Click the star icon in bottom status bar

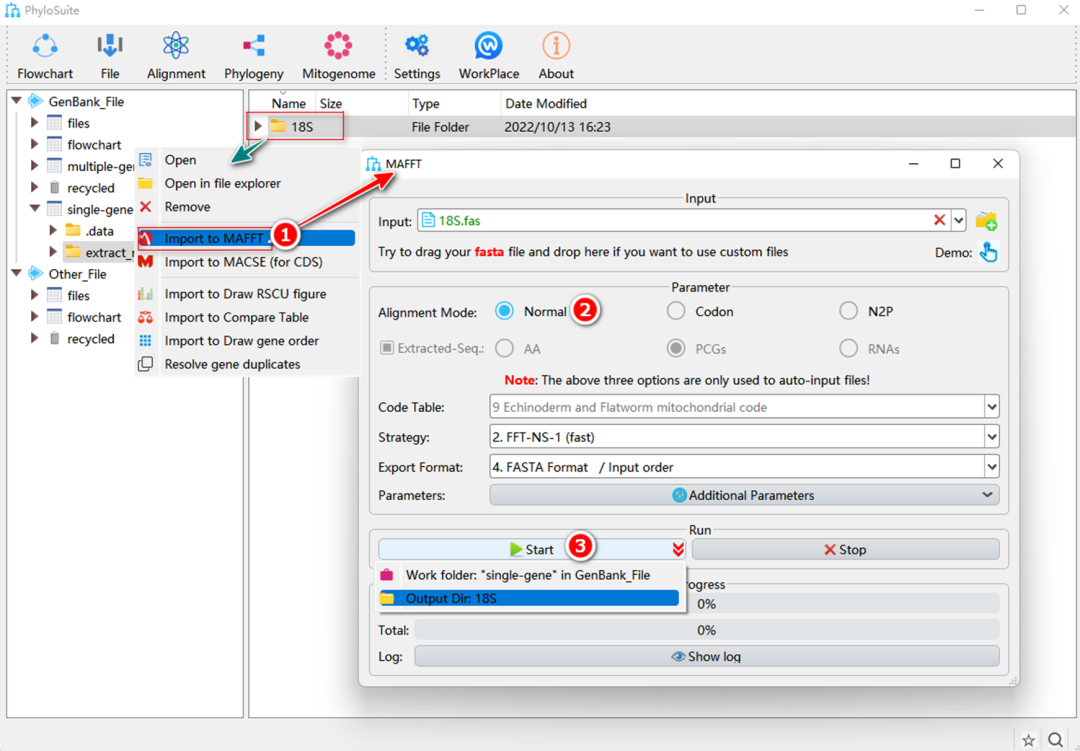[x=1028, y=740]
